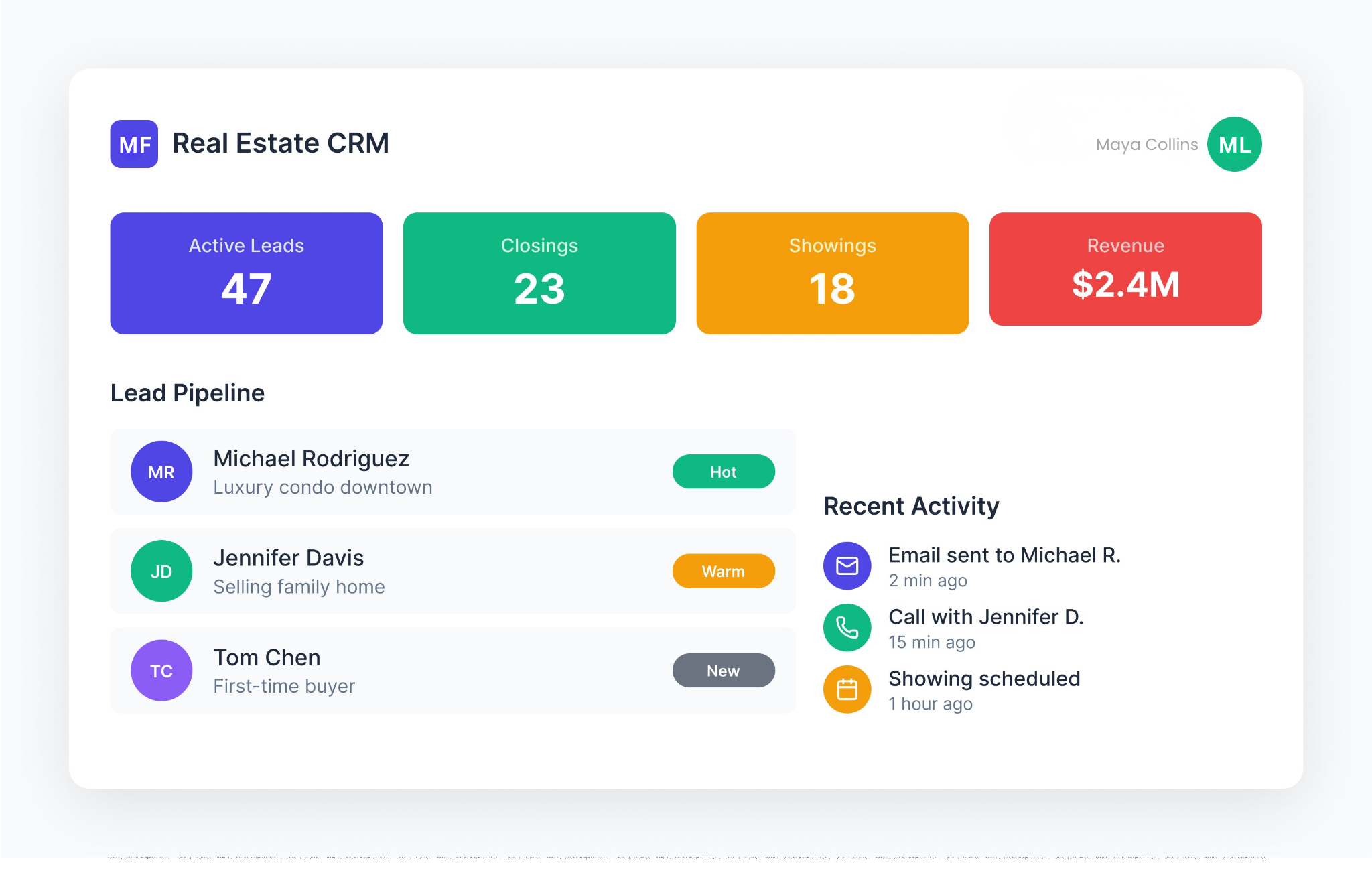The image size is (1372, 871).
Task: Select Tom Chen's TC avatar
Action: tap(161, 670)
